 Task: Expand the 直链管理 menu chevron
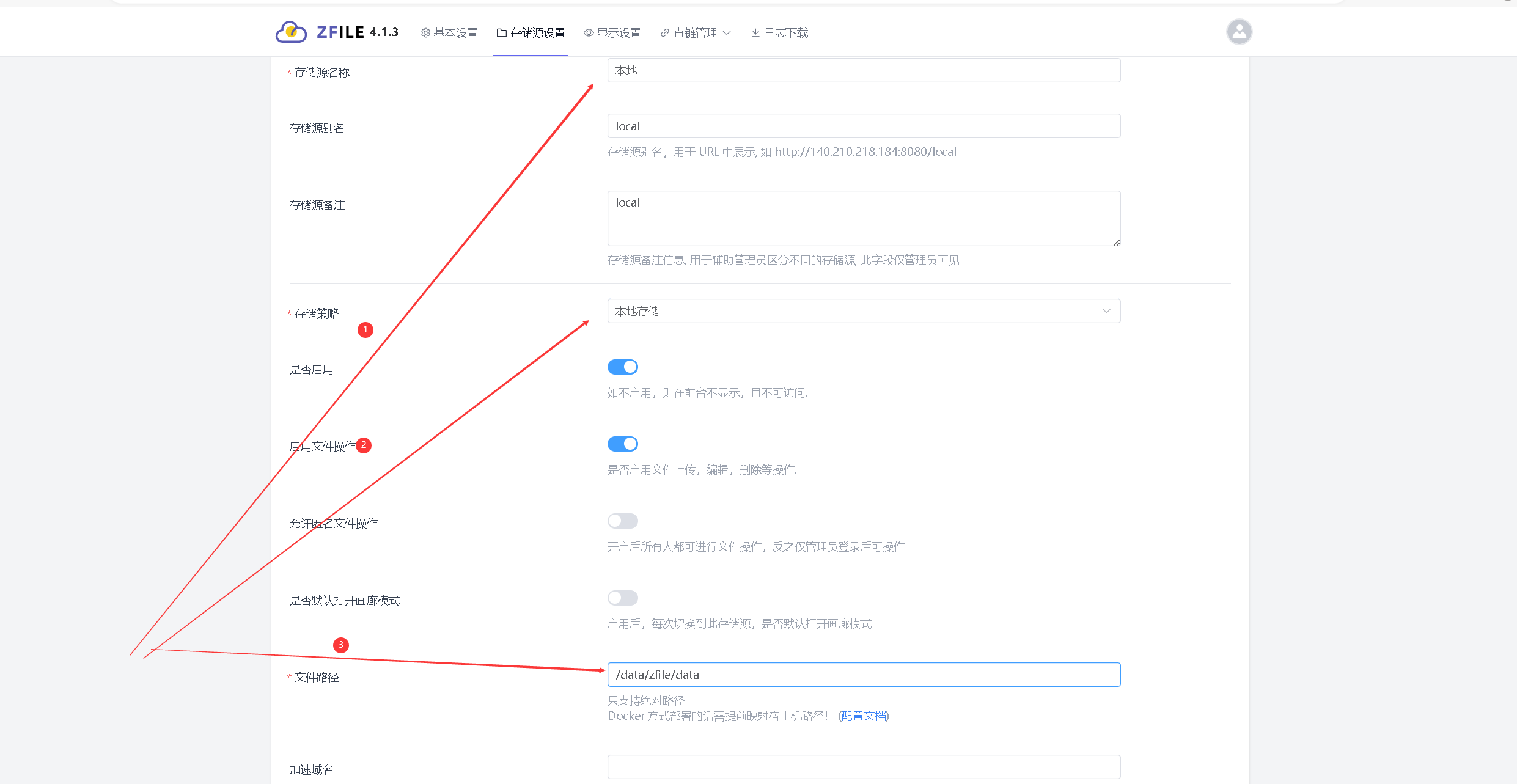[727, 33]
